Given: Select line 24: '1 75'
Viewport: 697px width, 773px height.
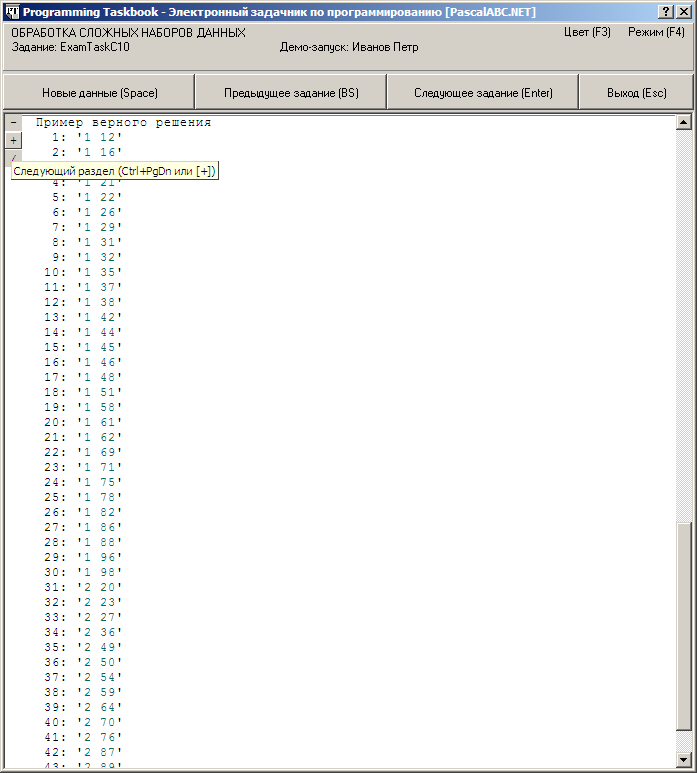Looking at the screenshot, I should coord(83,482).
